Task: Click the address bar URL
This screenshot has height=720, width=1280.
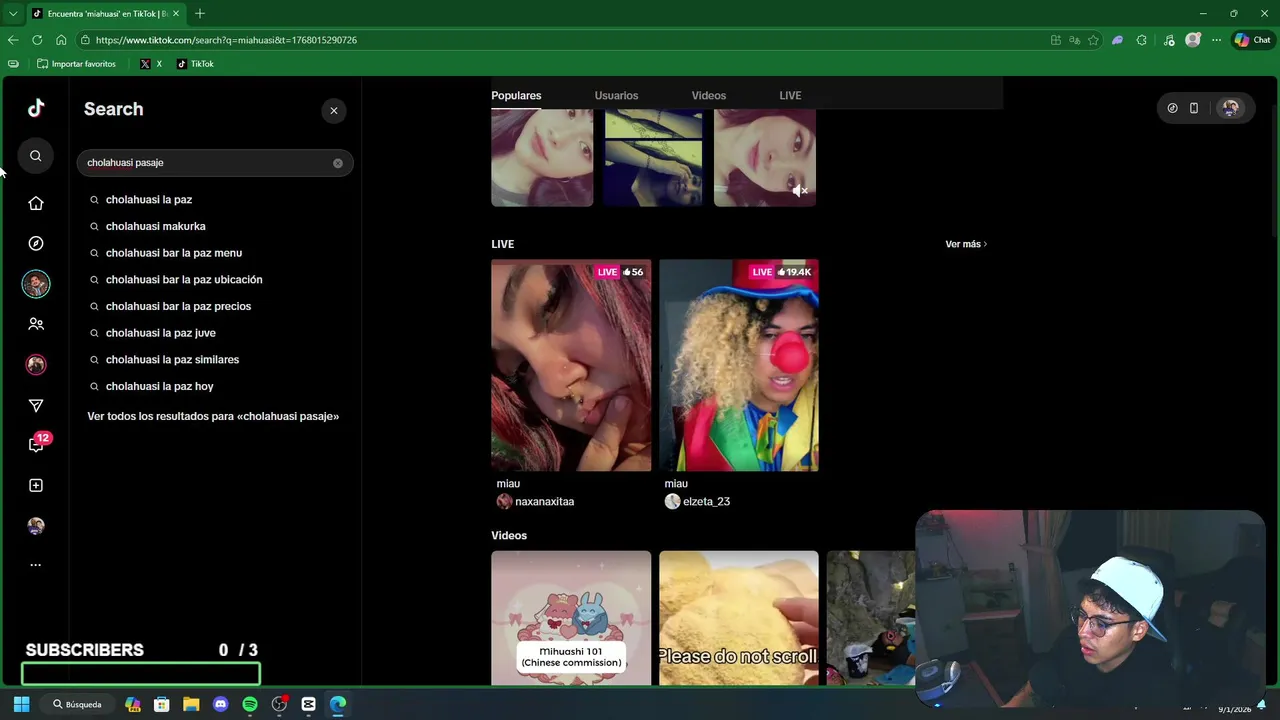Action: [x=226, y=40]
